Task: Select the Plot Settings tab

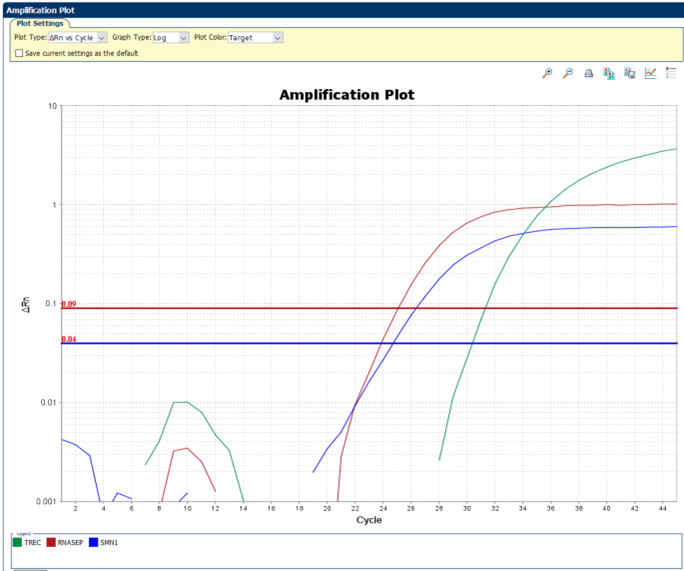Action: (x=39, y=23)
